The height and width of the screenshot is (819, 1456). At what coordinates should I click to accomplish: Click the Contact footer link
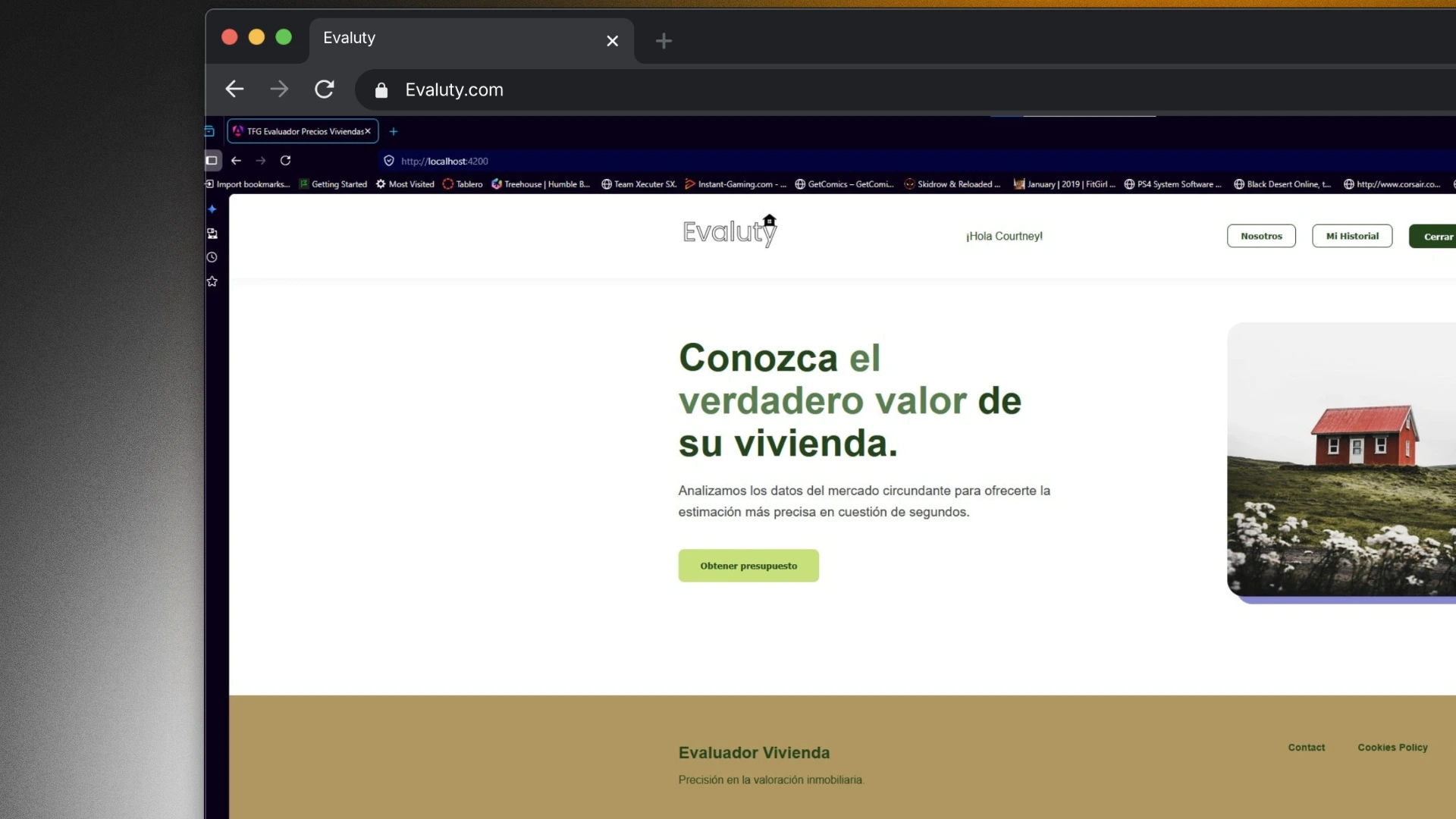pos(1306,747)
